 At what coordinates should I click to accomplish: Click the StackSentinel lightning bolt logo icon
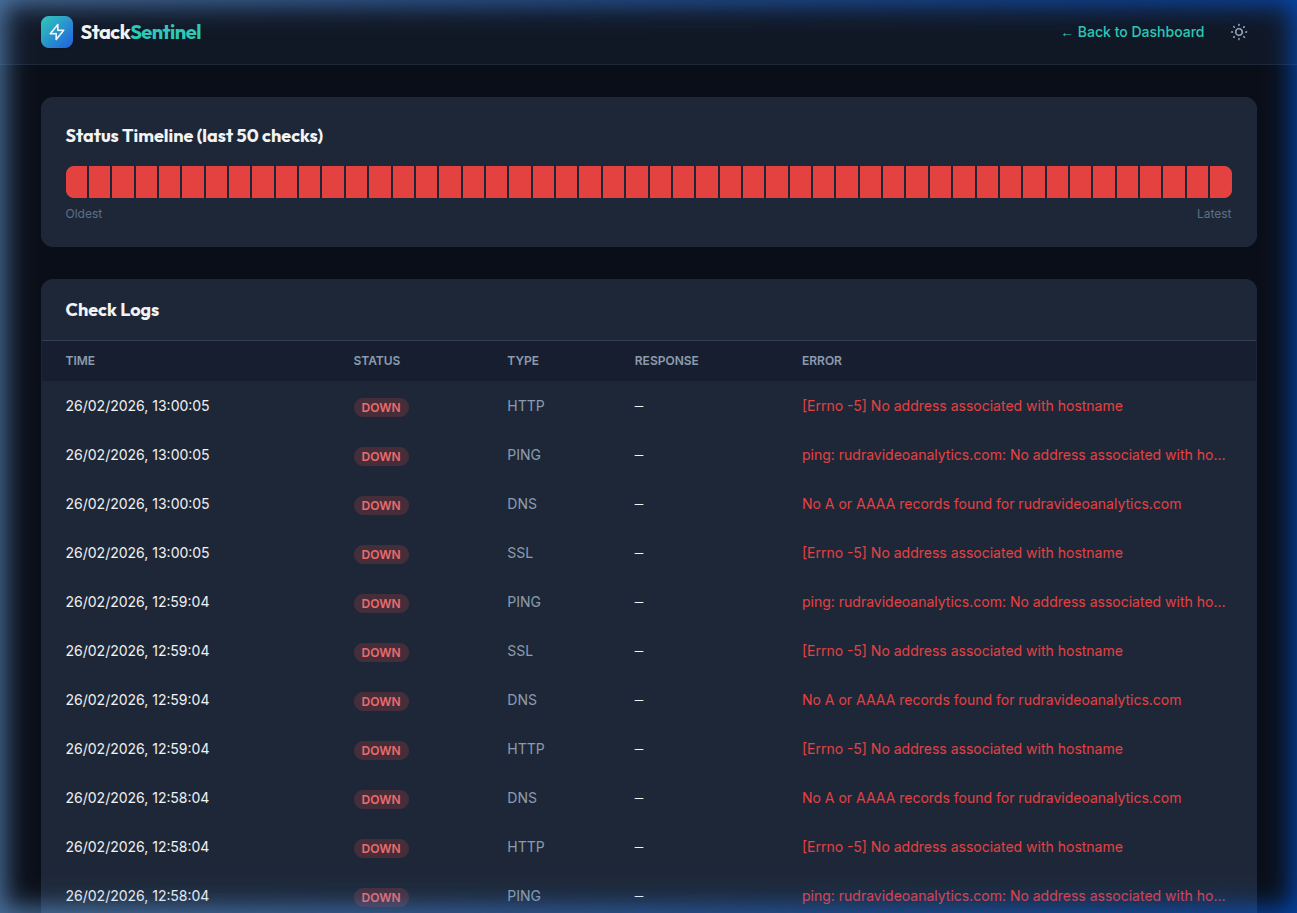coord(57,32)
